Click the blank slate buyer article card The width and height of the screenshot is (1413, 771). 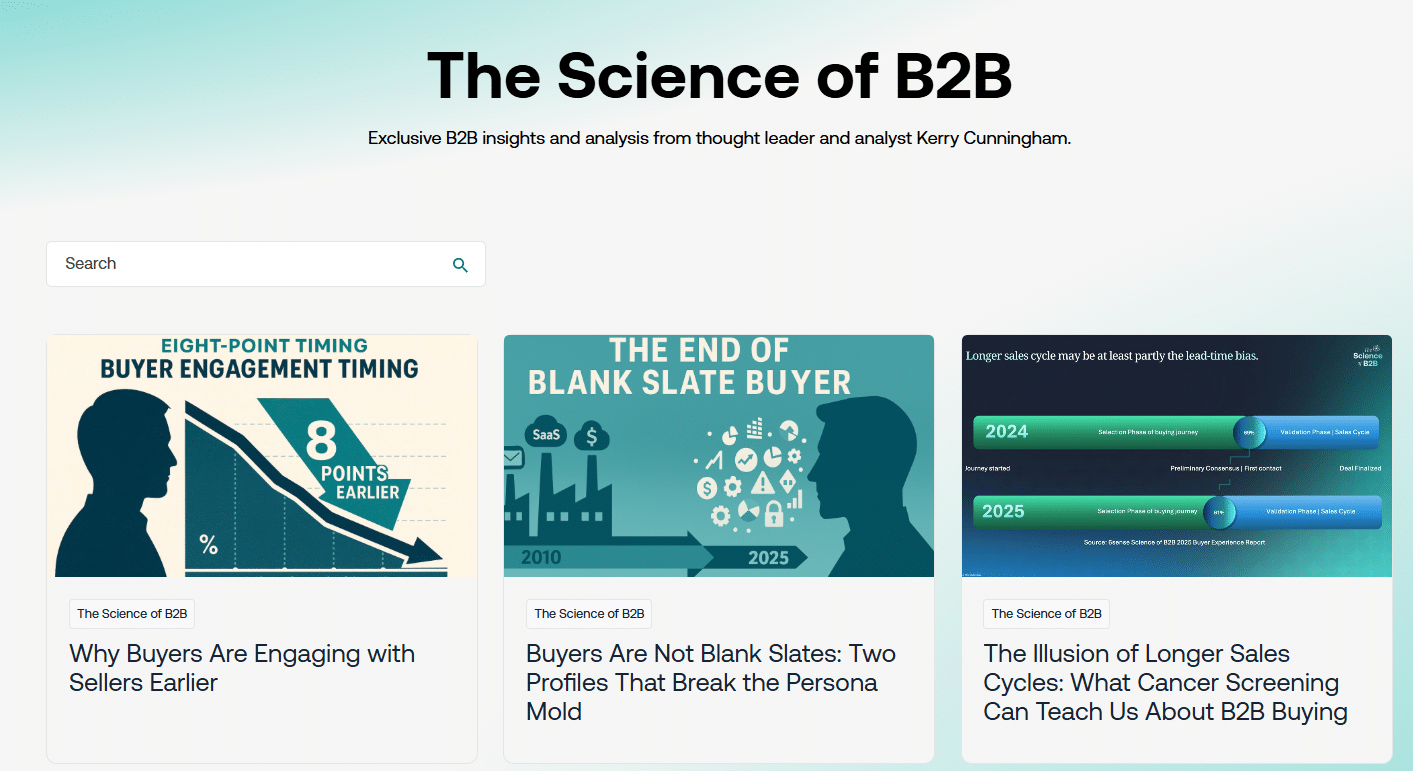[x=718, y=545]
